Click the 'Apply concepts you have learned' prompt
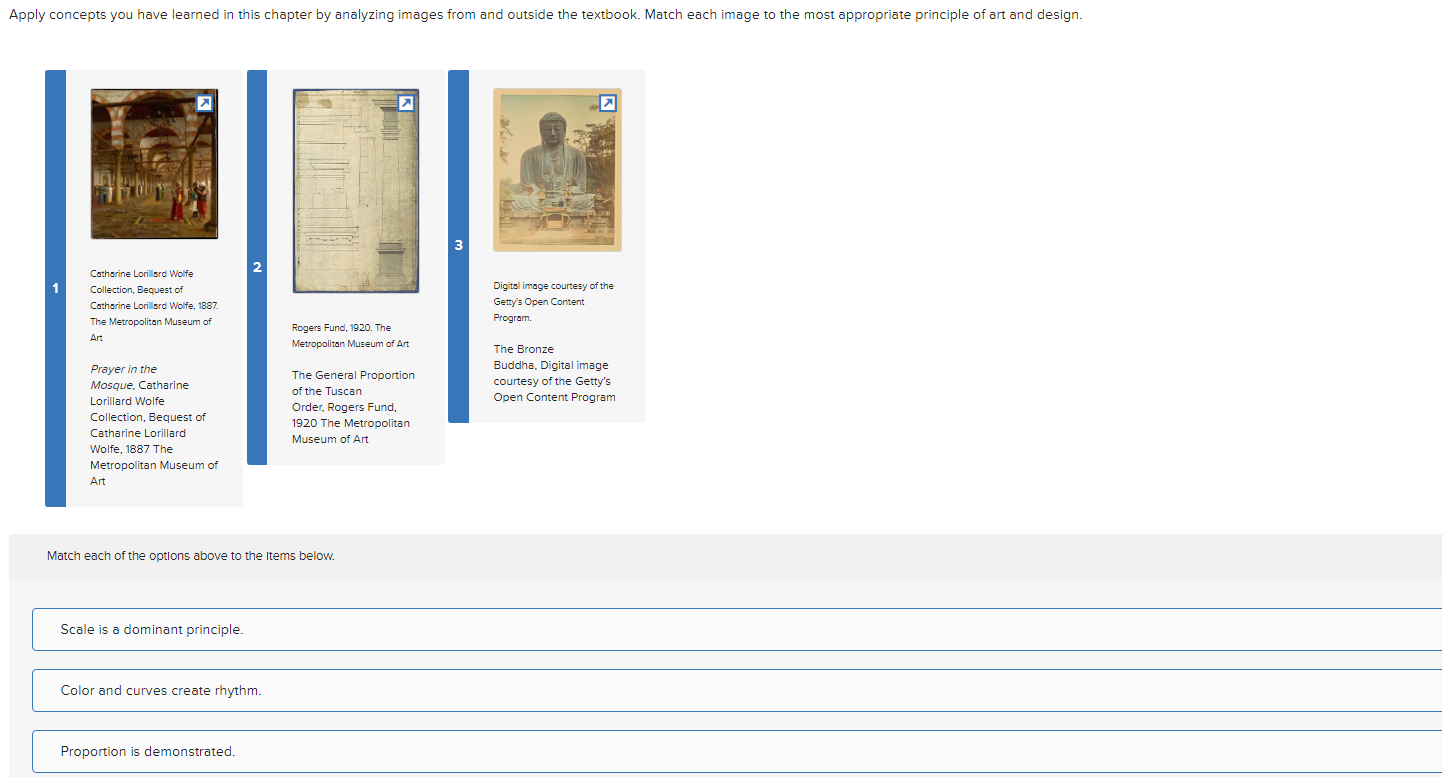This screenshot has width=1442, height=777. click(x=546, y=16)
